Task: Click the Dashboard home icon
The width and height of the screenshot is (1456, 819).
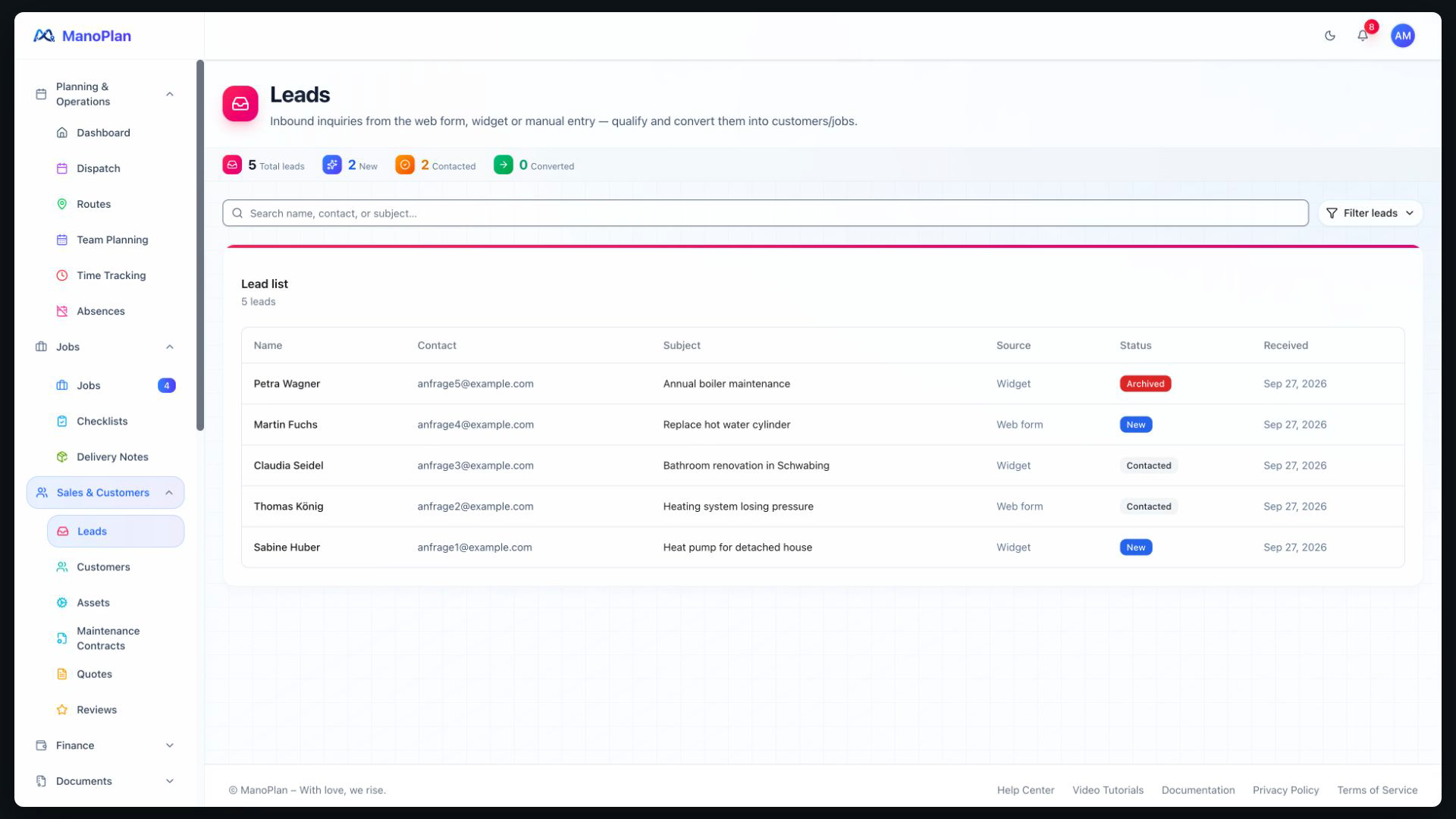Action: pyautogui.click(x=62, y=133)
